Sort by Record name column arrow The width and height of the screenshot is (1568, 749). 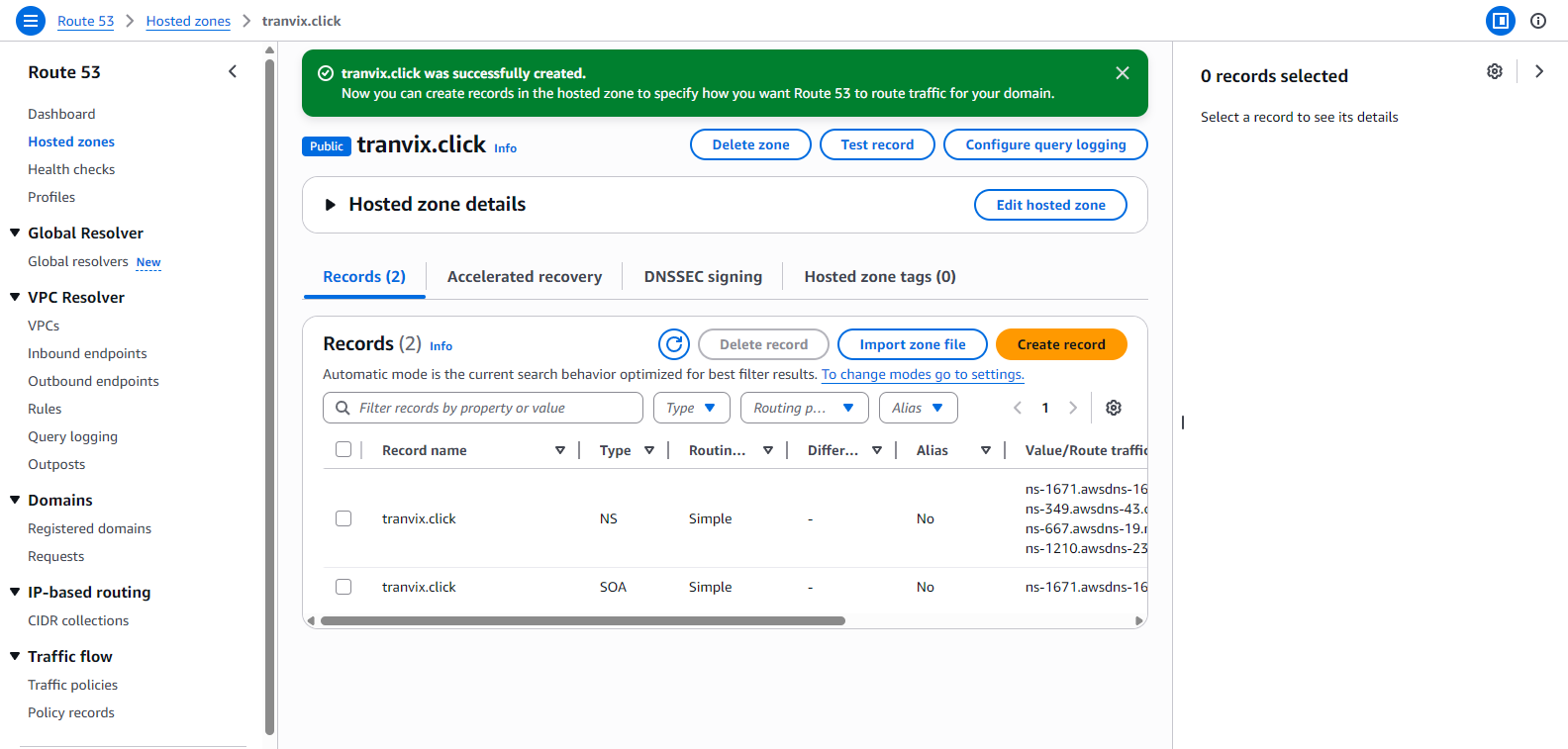560,450
